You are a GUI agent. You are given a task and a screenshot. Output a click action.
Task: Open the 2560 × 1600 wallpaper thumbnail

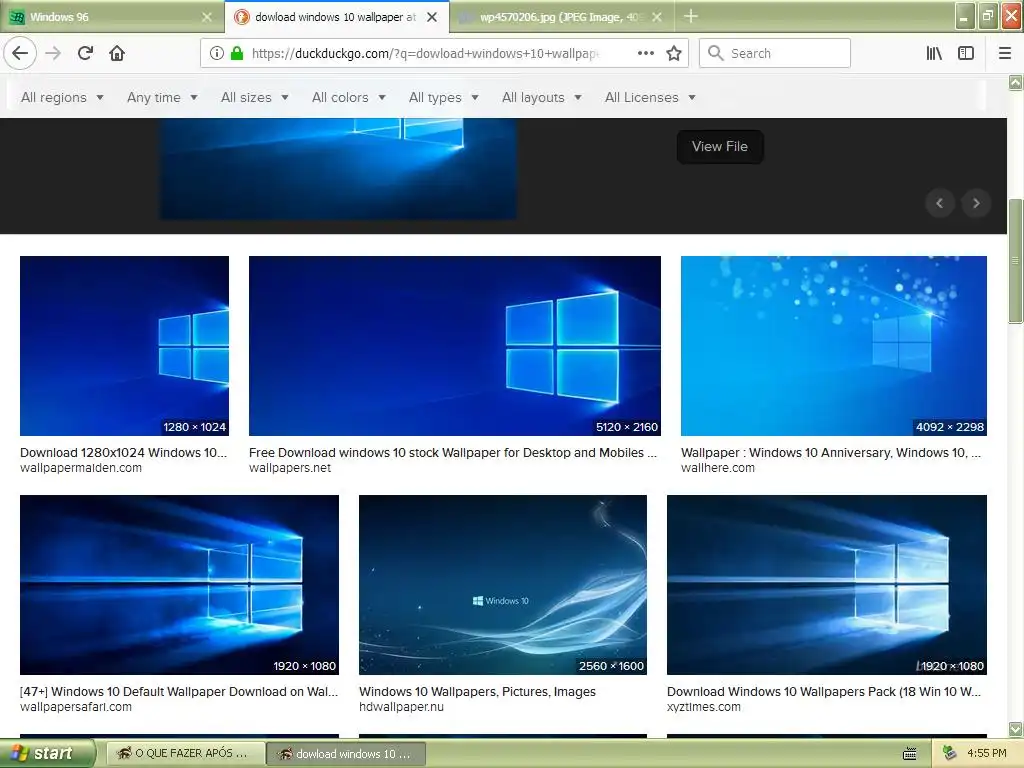tap(503, 584)
